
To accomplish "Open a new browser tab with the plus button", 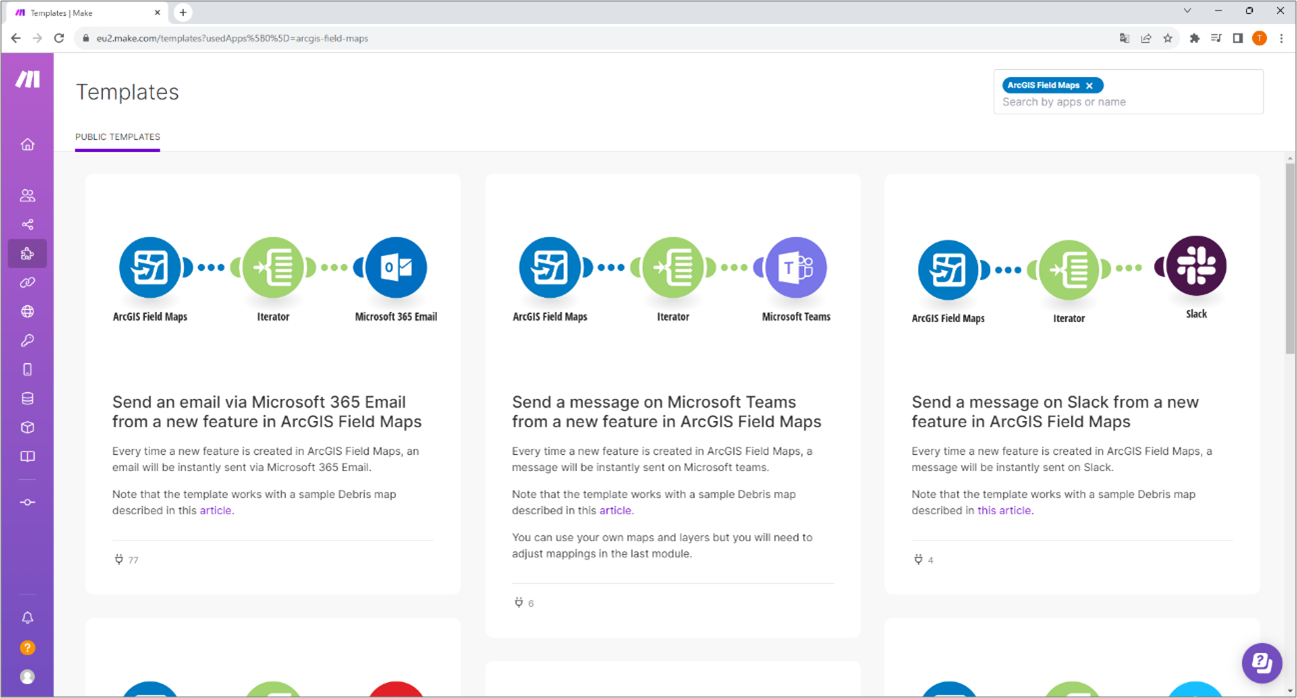I will coord(182,12).
